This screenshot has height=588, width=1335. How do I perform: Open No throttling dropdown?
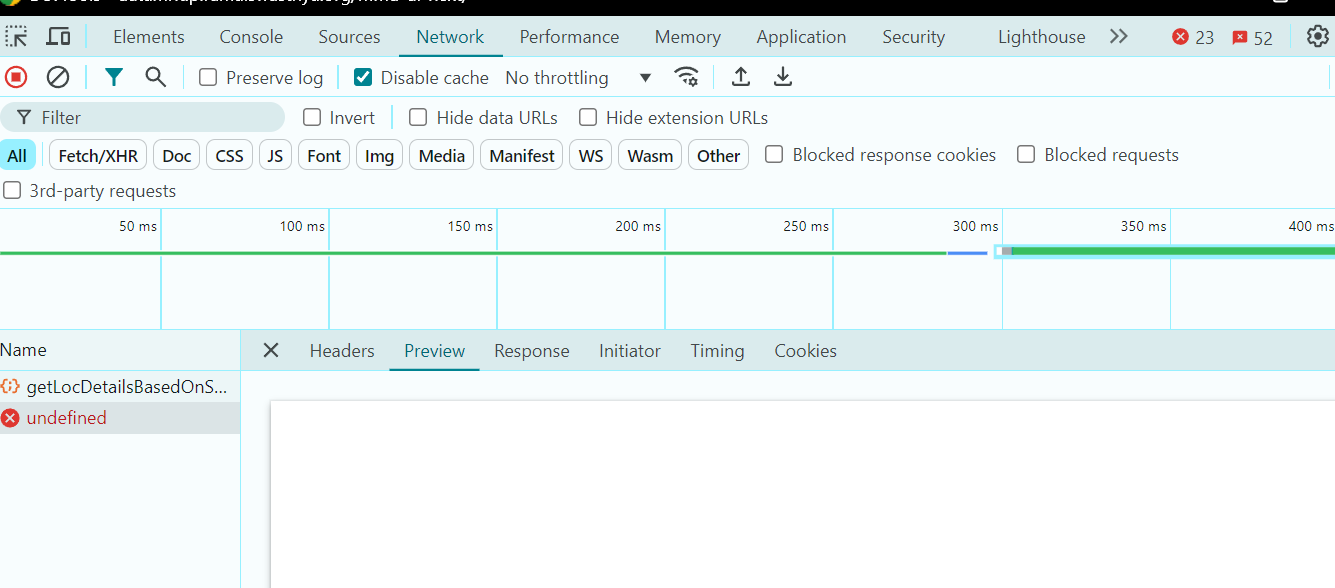(x=578, y=78)
